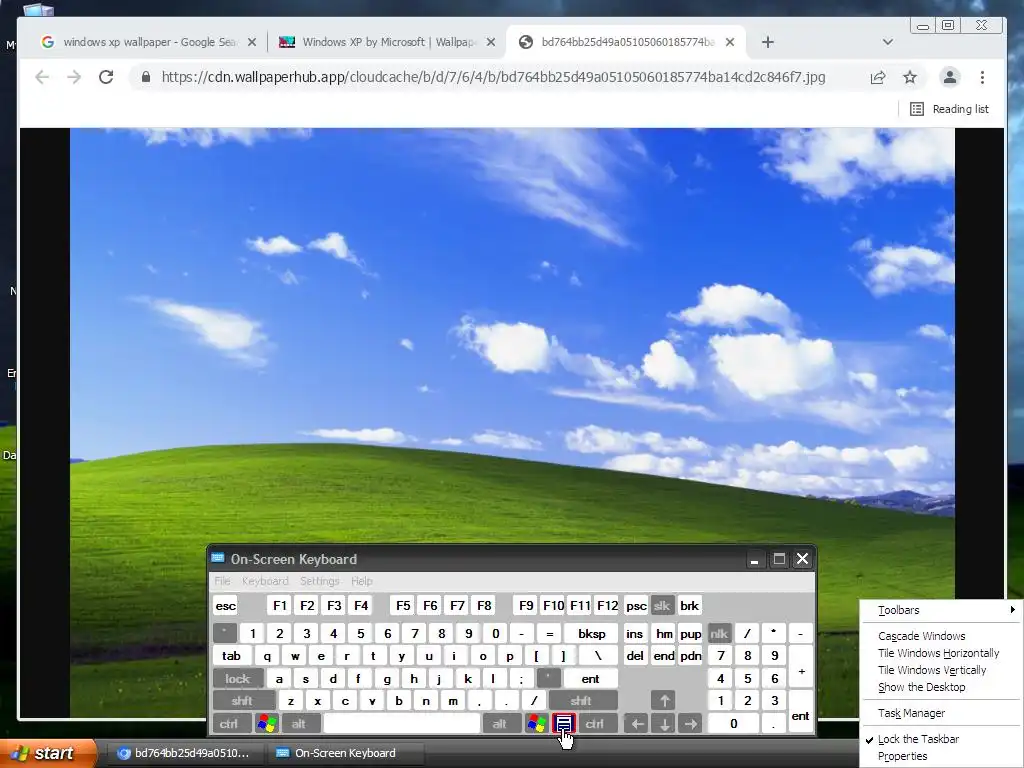The height and width of the screenshot is (768, 1024).
Task: Toggle caps lock with lock key
Action: (238, 679)
